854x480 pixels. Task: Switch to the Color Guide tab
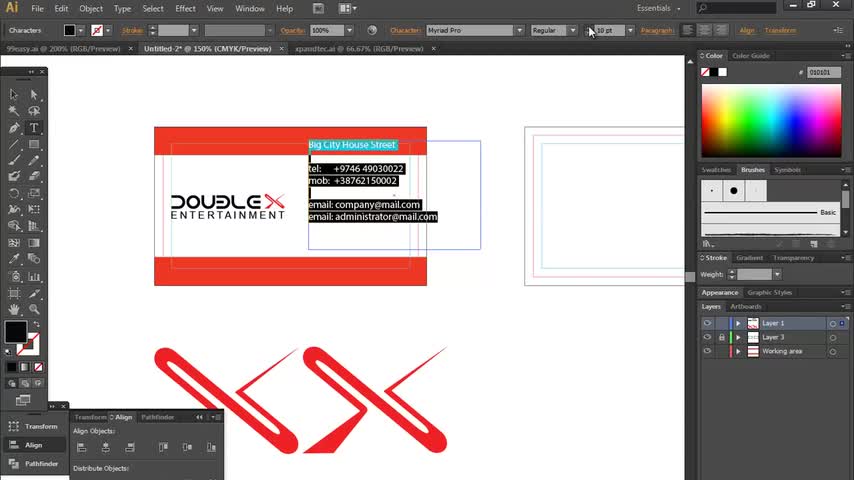pos(751,56)
